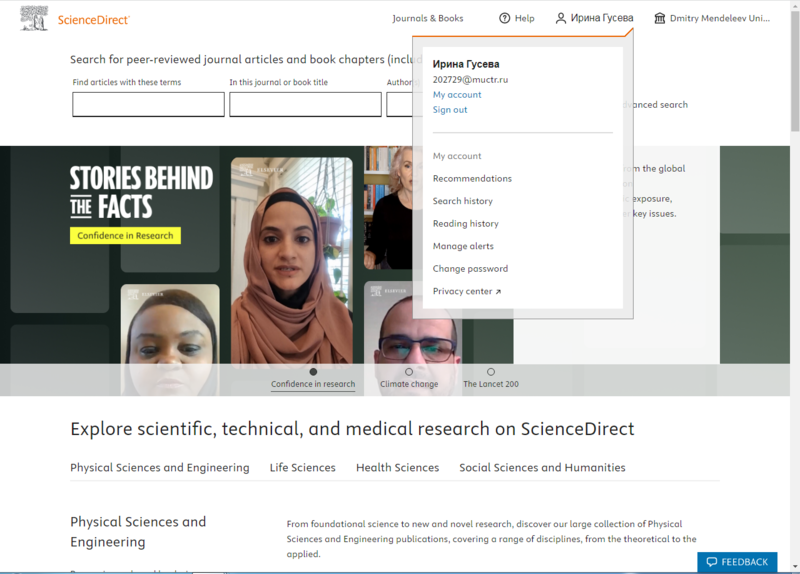Sign out of the account

pos(449,110)
